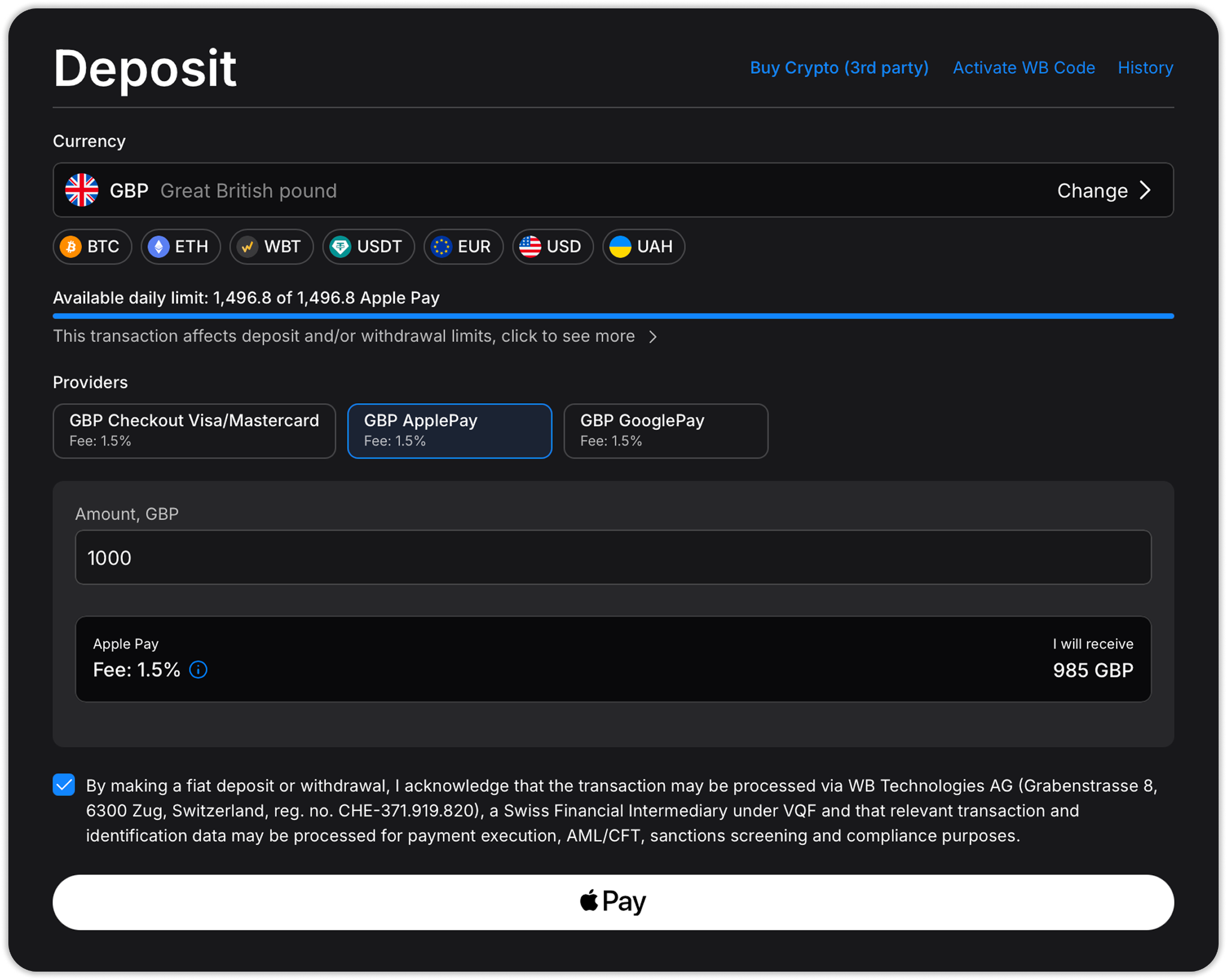
Task: Select the GBP GooglePay provider
Action: (666, 431)
